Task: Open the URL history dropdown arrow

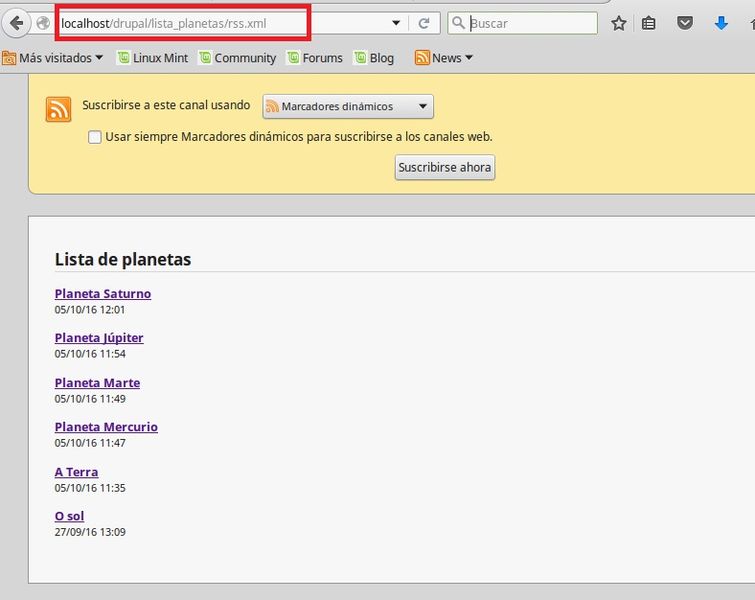Action: 396,23
